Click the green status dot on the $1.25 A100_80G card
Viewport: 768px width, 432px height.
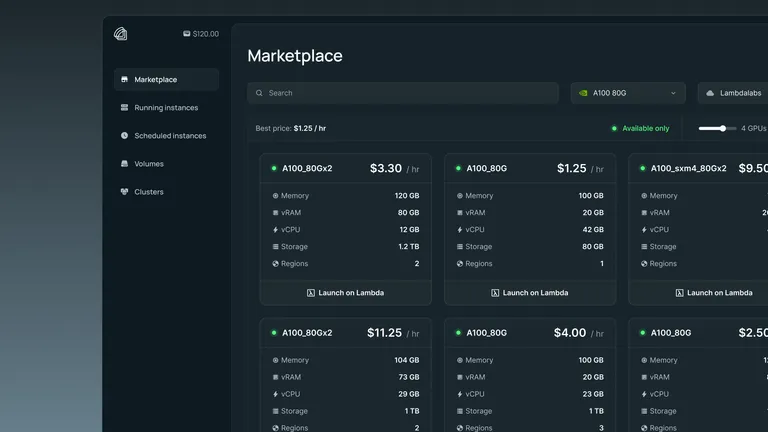(x=458, y=168)
